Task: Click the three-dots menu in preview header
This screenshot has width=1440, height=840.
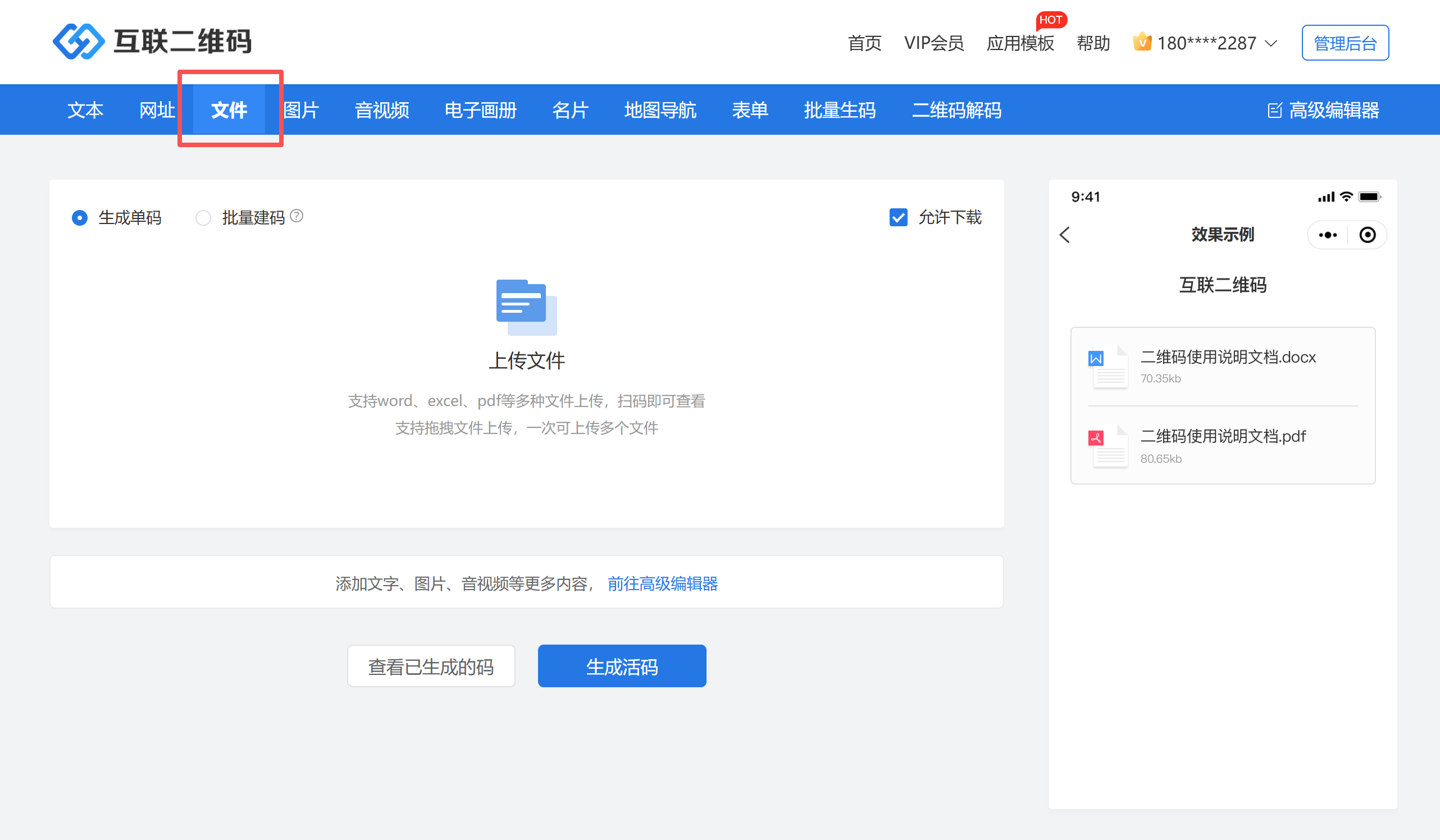Action: pyautogui.click(x=1328, y=235)
